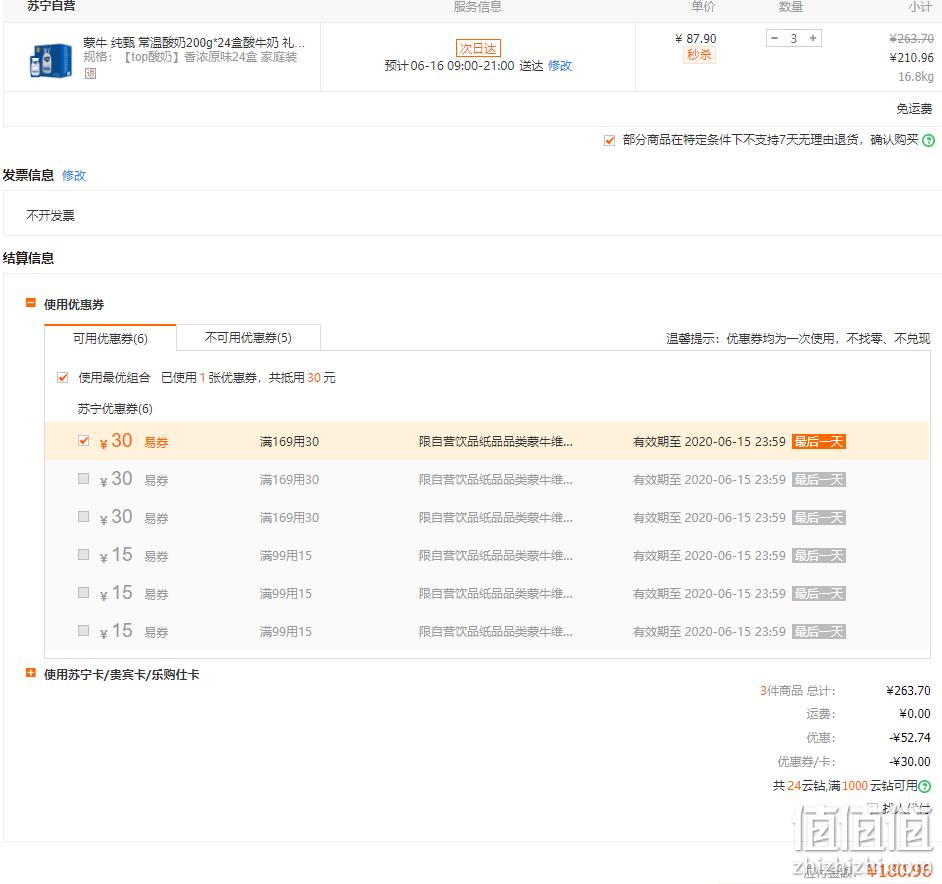Image resolution: width=942 pixels, height=884 pixels.
Task: Click the small 团 icon under product spec
Action: [90, 73]
